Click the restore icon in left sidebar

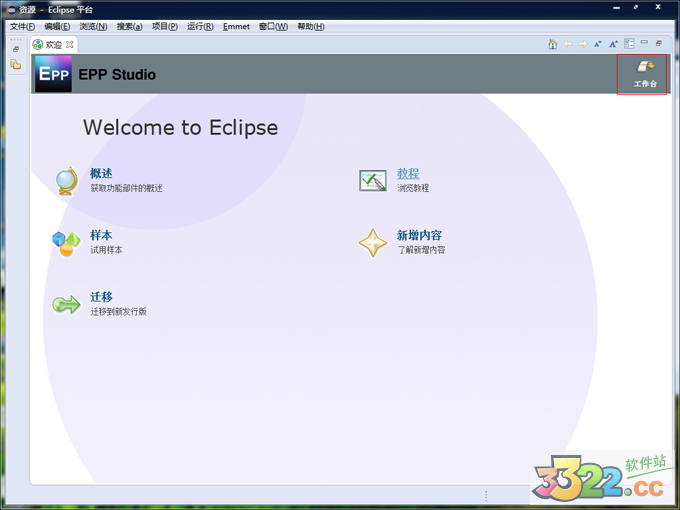(x=16, y=49)
